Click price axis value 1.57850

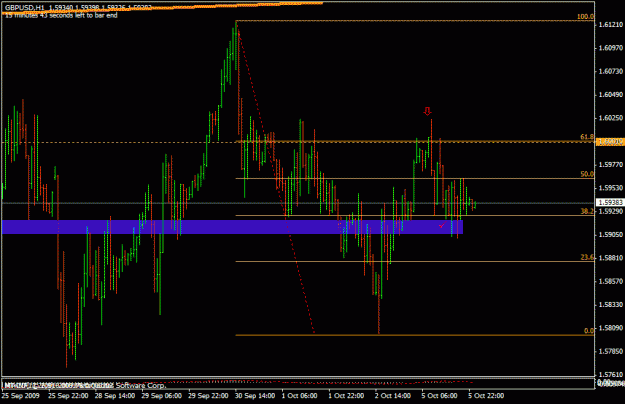tap(611, 351)
